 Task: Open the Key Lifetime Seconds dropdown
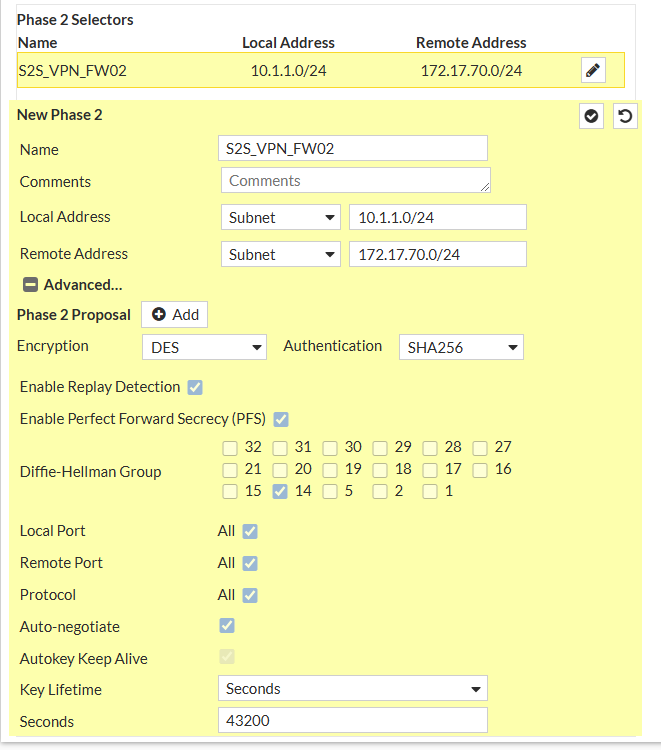click(x=353, y=689)
